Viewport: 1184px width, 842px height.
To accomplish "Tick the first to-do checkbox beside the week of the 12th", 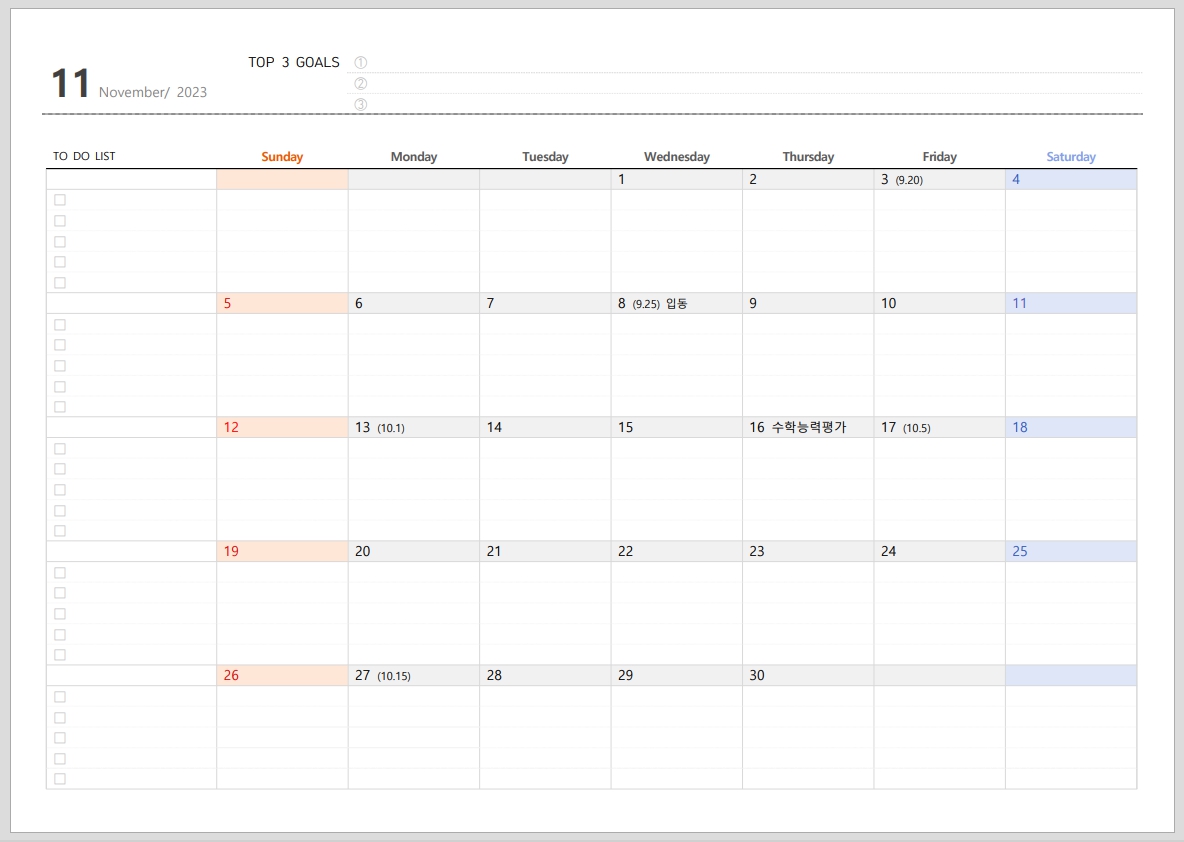I will click(x=60, y=449).
